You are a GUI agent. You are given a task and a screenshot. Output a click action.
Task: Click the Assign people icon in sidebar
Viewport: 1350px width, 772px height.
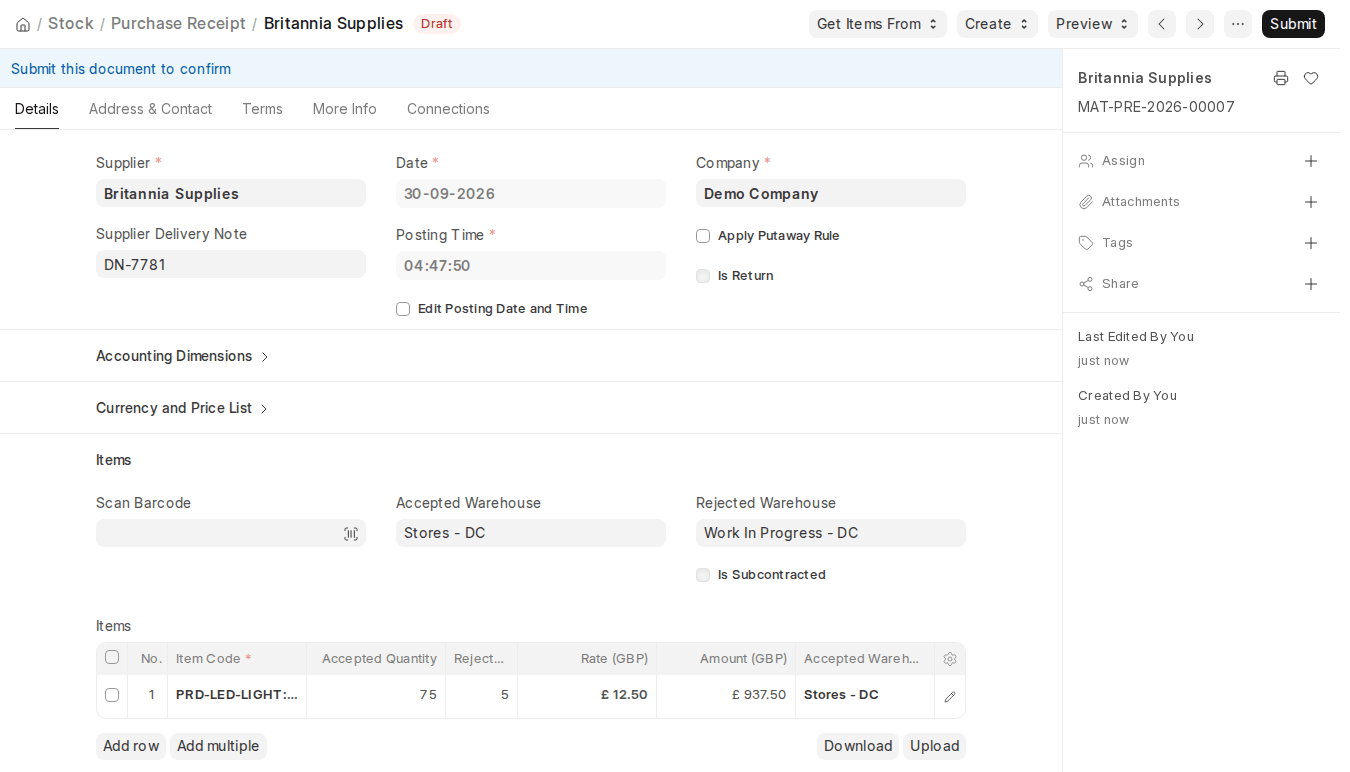click(1086, 161)
